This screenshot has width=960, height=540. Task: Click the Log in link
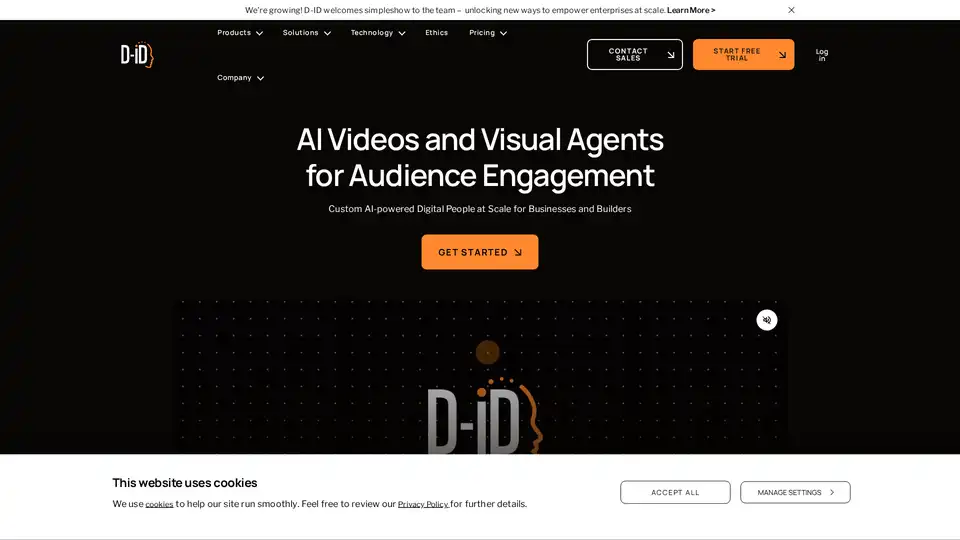[x=822, y=55]
